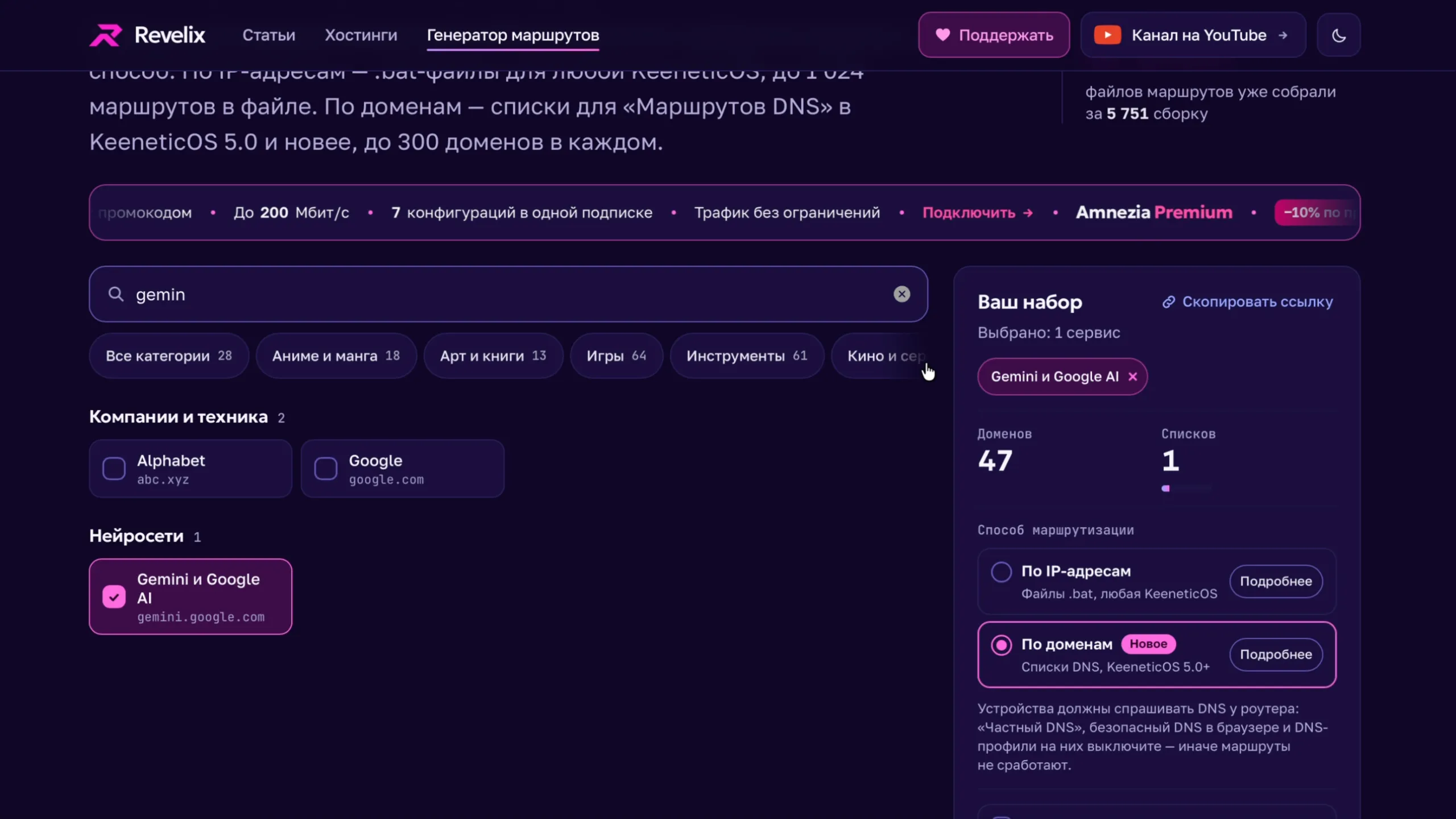The height and width of the screenshot is (819, 1456).
Task: Click the magnifier icon in the search box
Action: (x=116, y=294)
